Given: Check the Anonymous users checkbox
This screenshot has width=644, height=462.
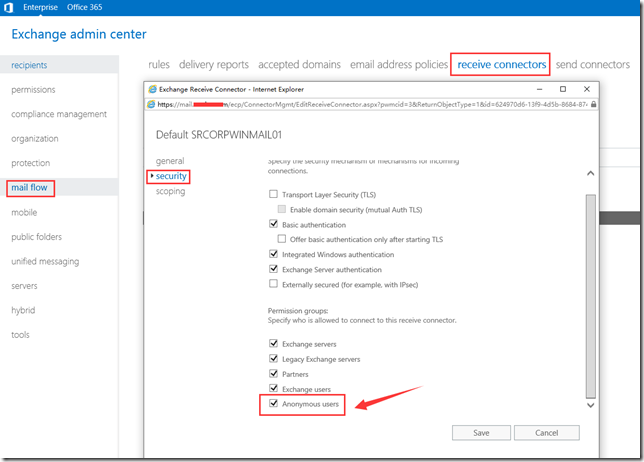Looking at the screenshot, I should click(273, 403).
